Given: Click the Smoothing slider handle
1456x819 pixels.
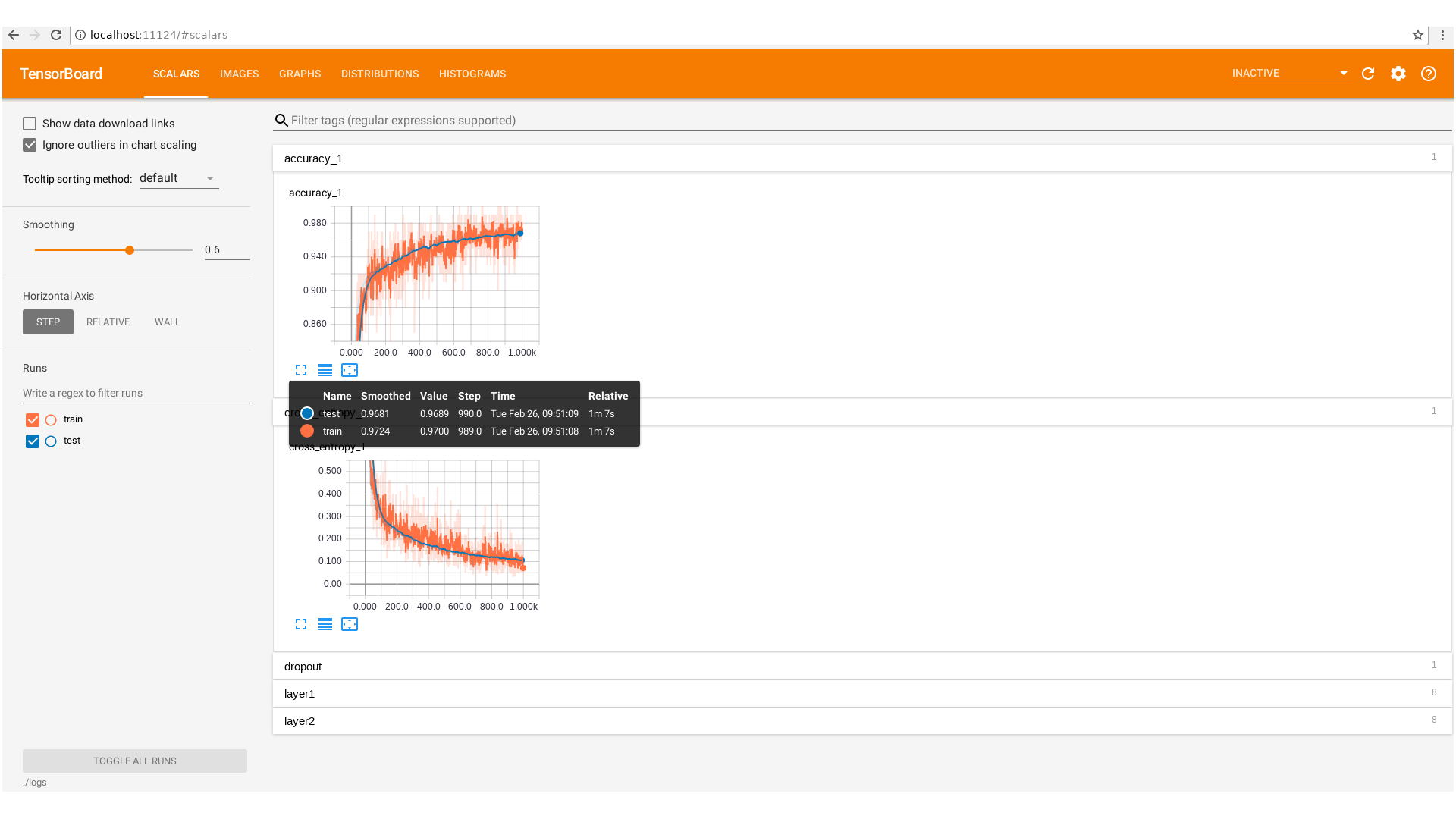Looking at the screenshot, I should tap(130, 250).
